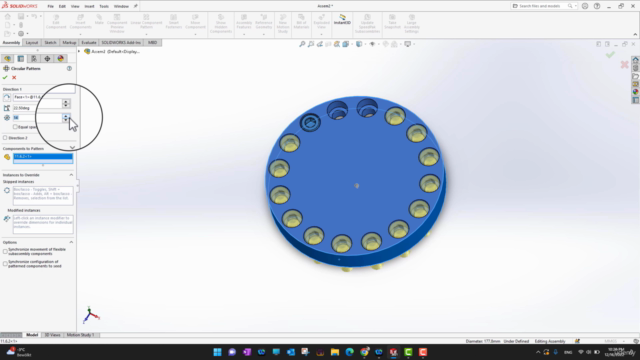The height and width of the screenshot is (360, 640).
Task: Switch to the Sketch tab
Action: (x=50, y=42)
